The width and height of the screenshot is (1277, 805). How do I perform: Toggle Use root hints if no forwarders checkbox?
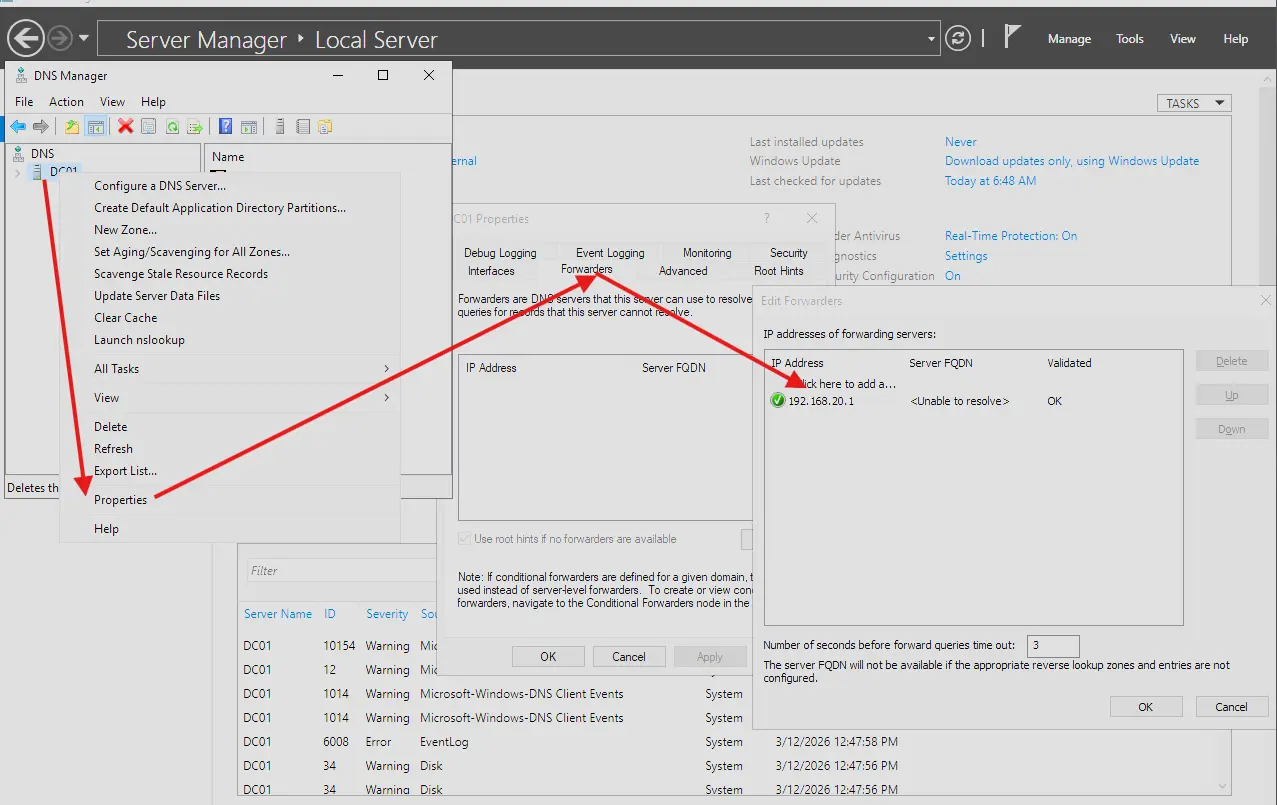click(465, 539)
